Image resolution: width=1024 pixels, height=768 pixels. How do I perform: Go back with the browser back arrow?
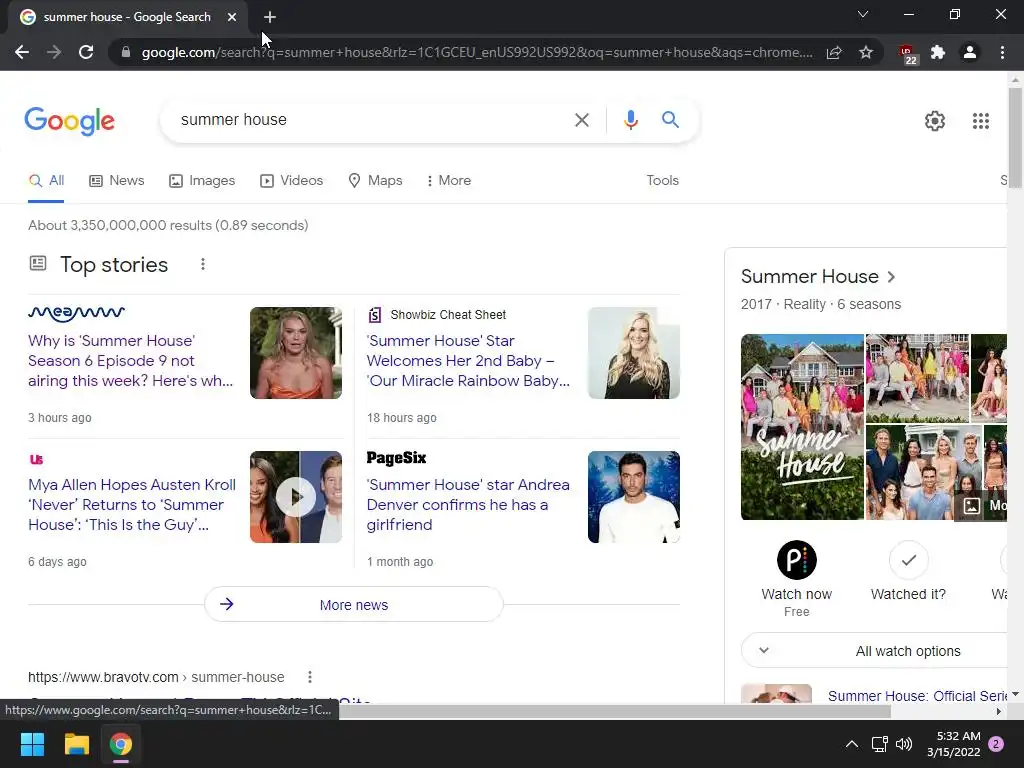pos(22,52)
